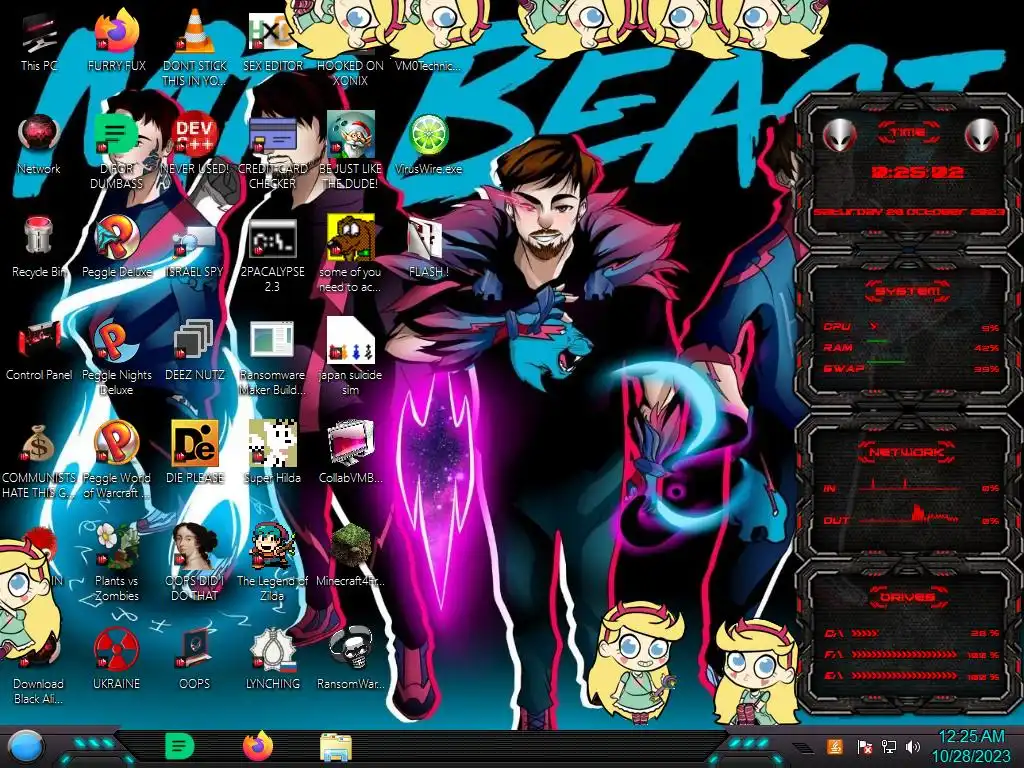
Task: Open the taskbar clock showing 12:25 AM
Action: click(971, 747)
